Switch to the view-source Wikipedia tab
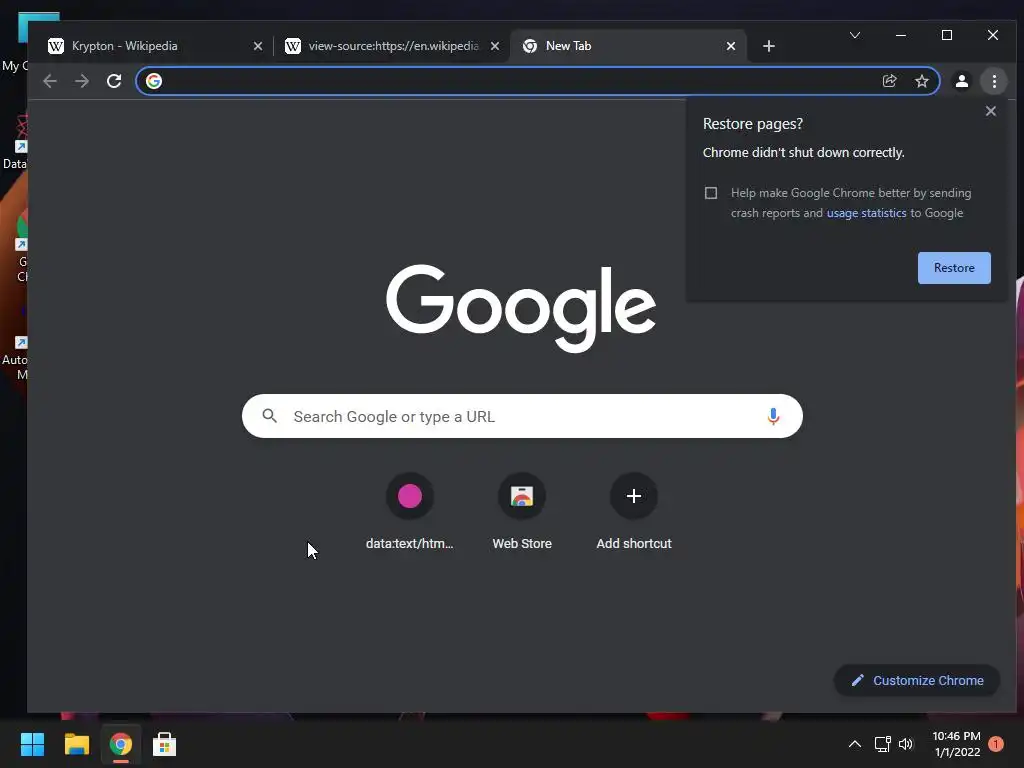1024x768 pixels. click(392, 46)
